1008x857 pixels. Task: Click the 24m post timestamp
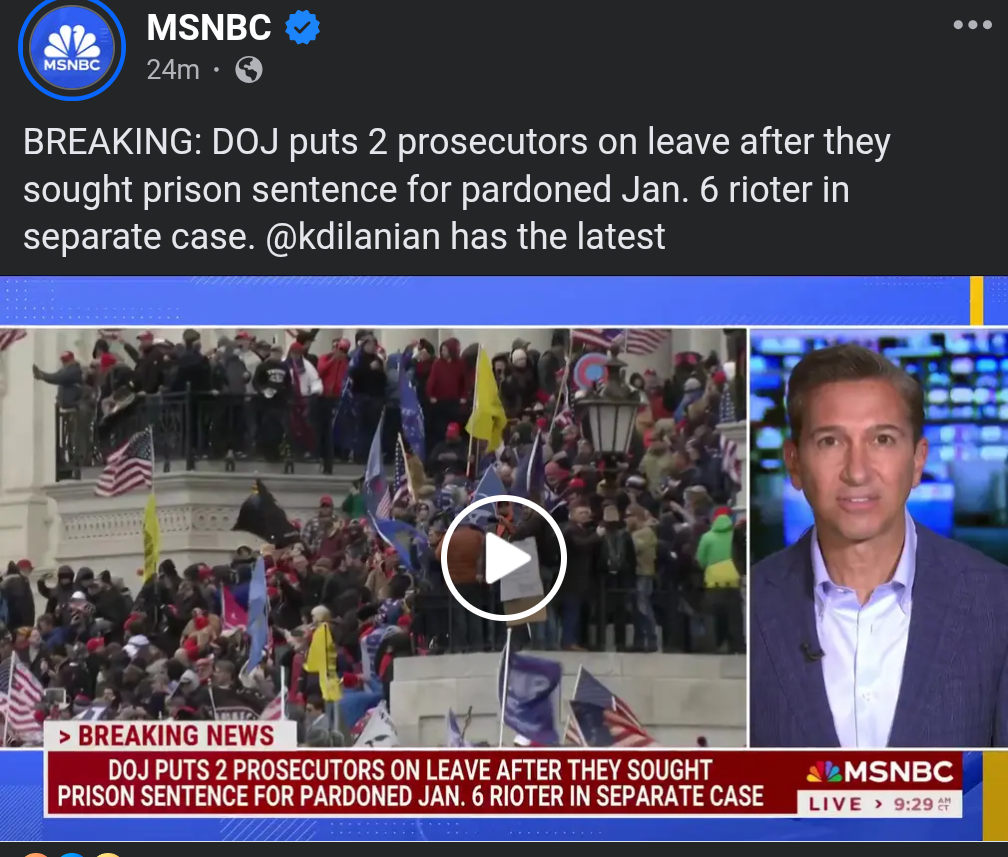pyautogui.click(x=173, y=69)
